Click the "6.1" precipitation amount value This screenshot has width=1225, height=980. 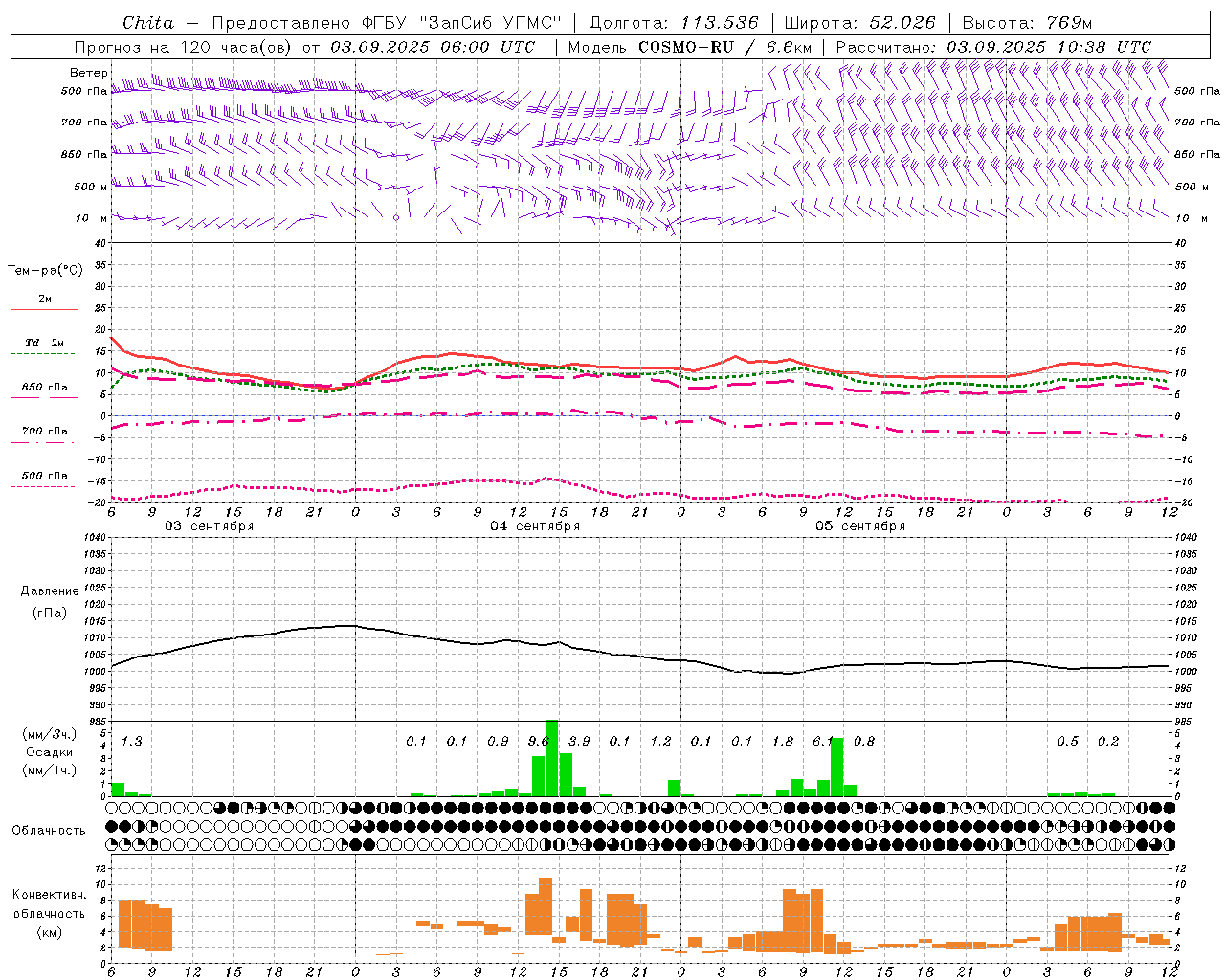click(x=823, y=742)
